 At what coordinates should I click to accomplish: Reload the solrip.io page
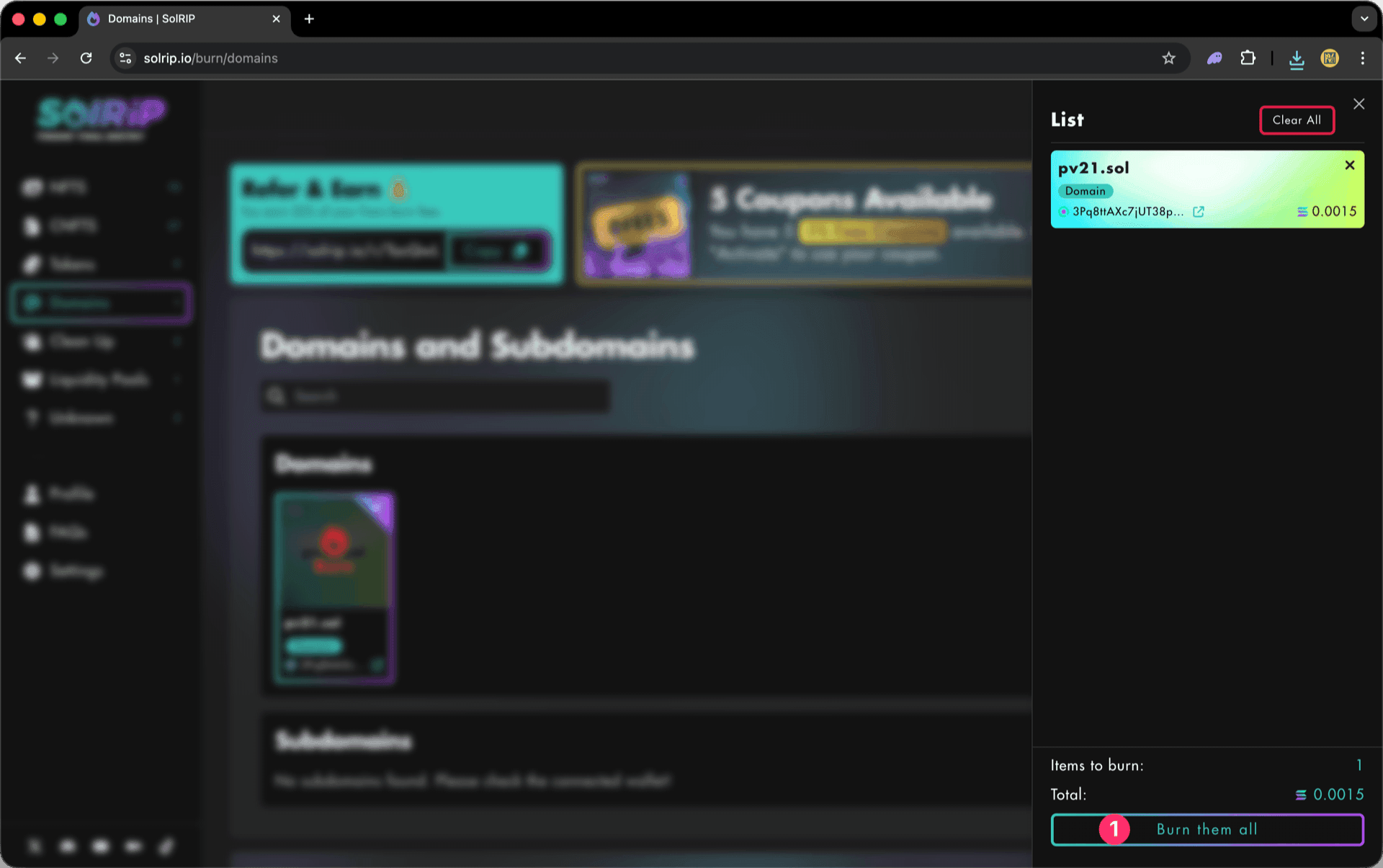point(86,58)
